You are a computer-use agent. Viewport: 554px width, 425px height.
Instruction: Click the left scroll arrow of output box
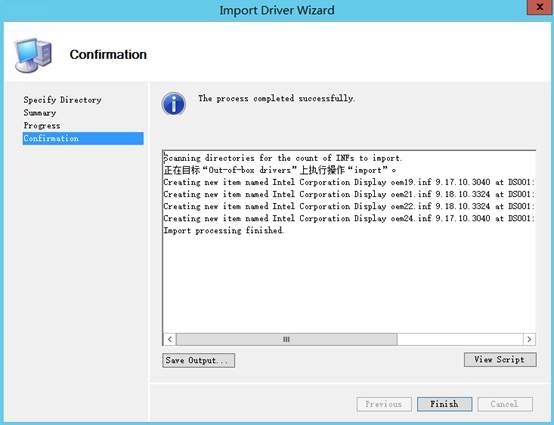pos(170,339)
